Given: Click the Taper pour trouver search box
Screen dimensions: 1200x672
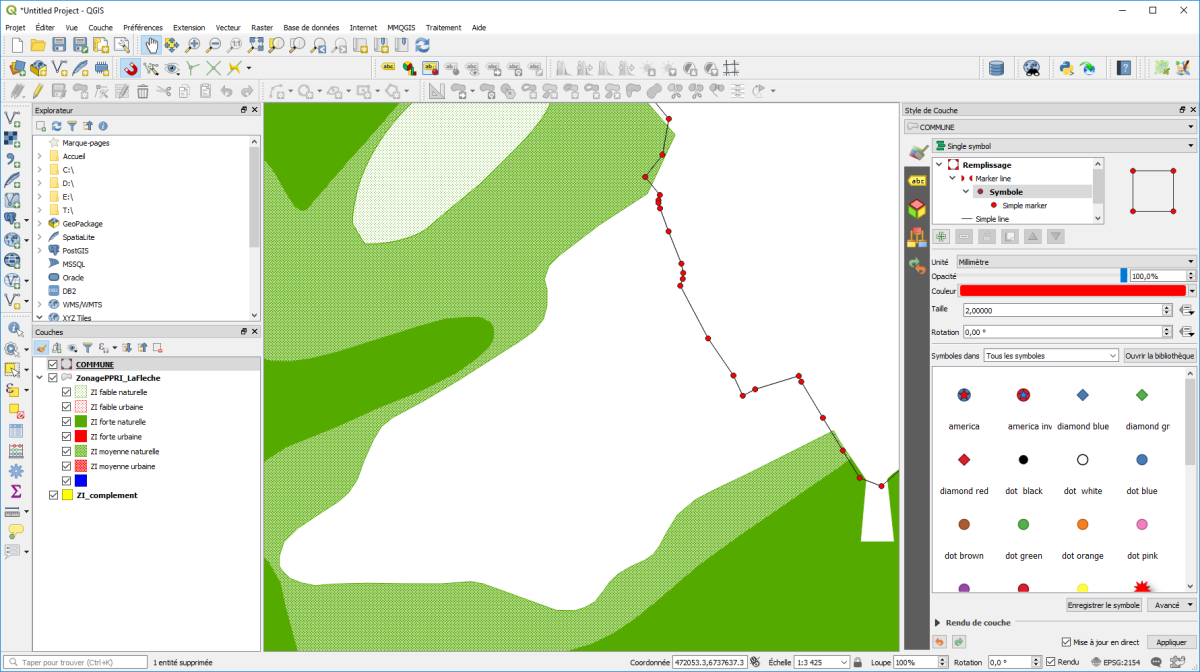Looking at the screenshot, I should 76,662.
